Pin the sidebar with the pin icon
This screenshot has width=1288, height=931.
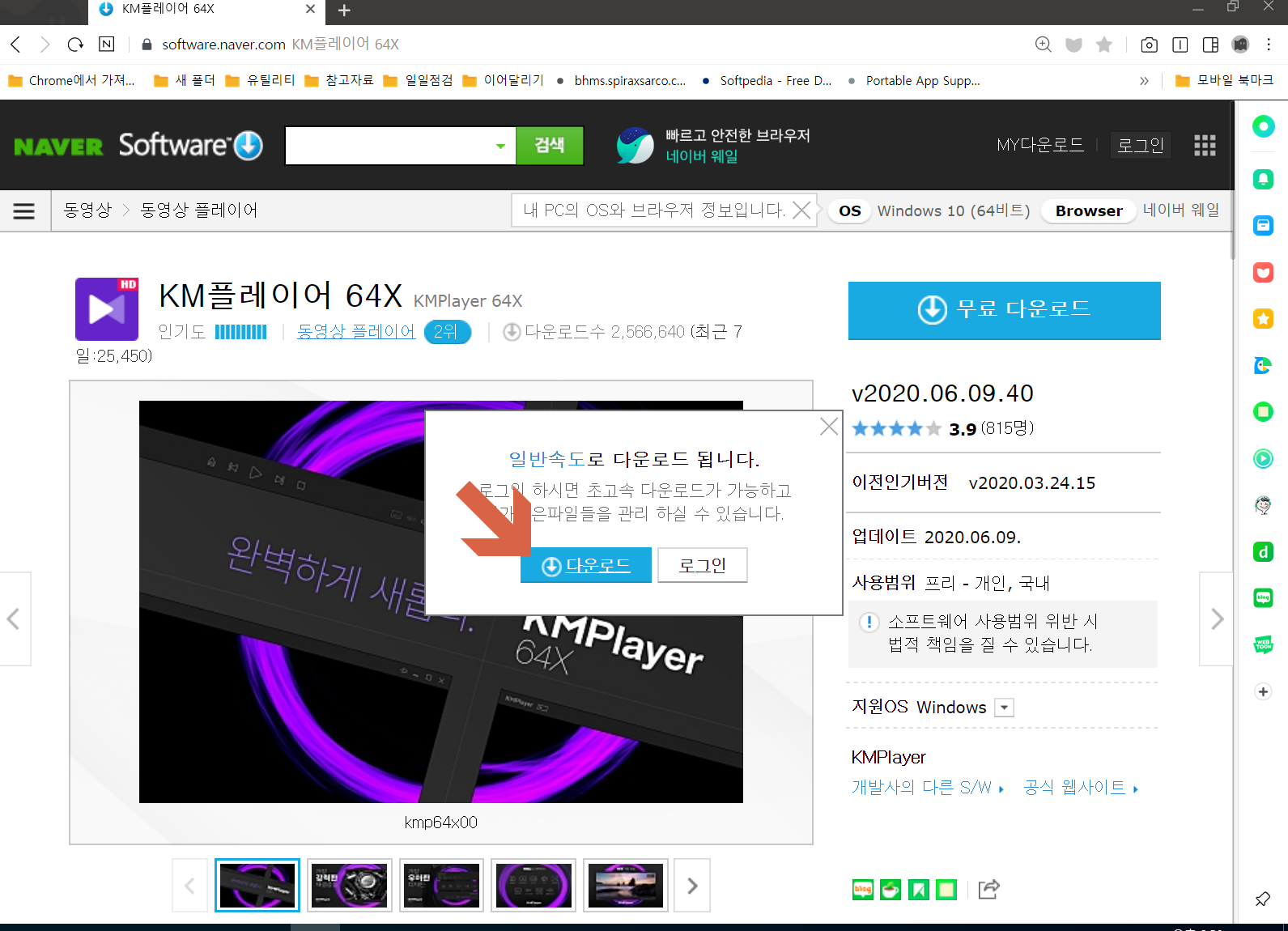pyautogui.click(x=1262, y=899)
